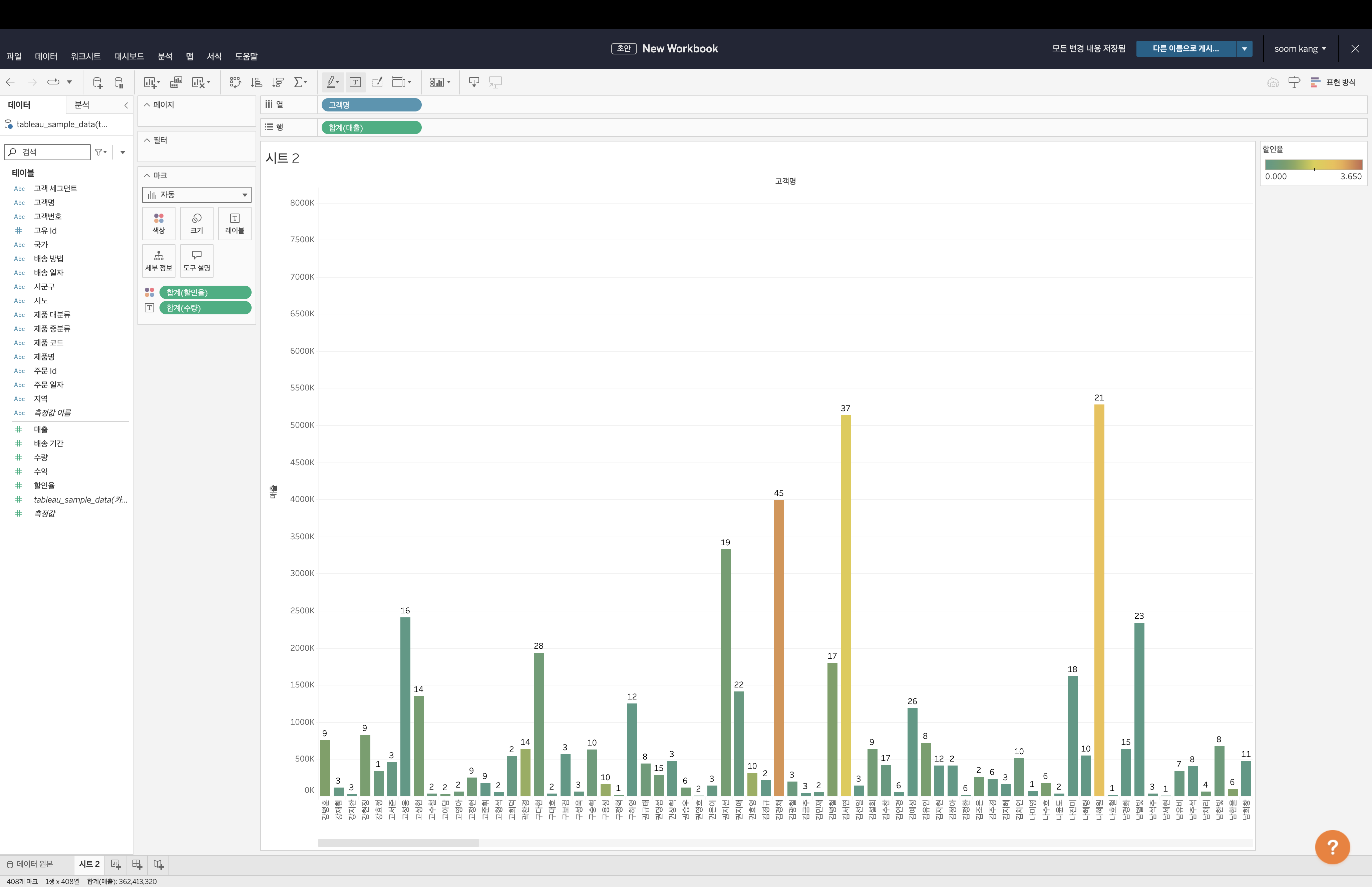Screen dimensions: 1372x887
Task: Open the 데이터 menu
Action: pos(46,56)
